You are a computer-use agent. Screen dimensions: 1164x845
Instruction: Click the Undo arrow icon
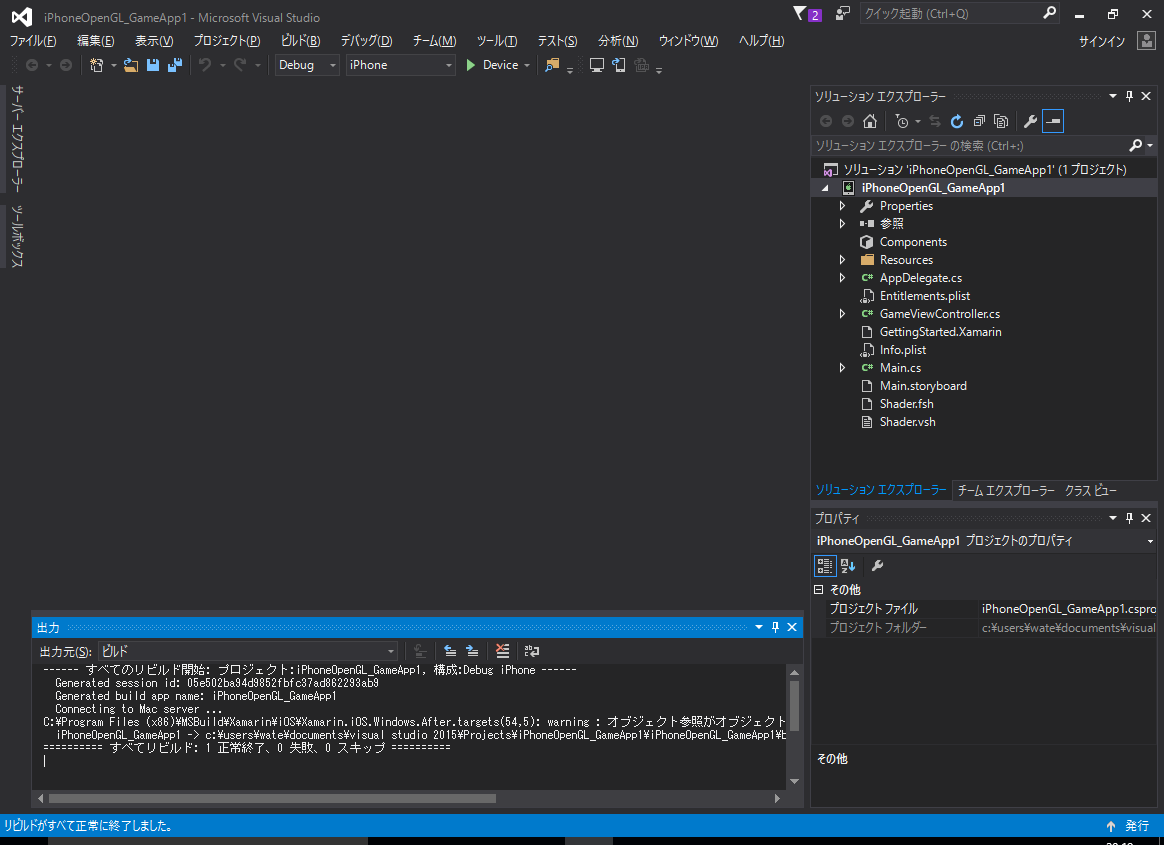click(205, 65)
